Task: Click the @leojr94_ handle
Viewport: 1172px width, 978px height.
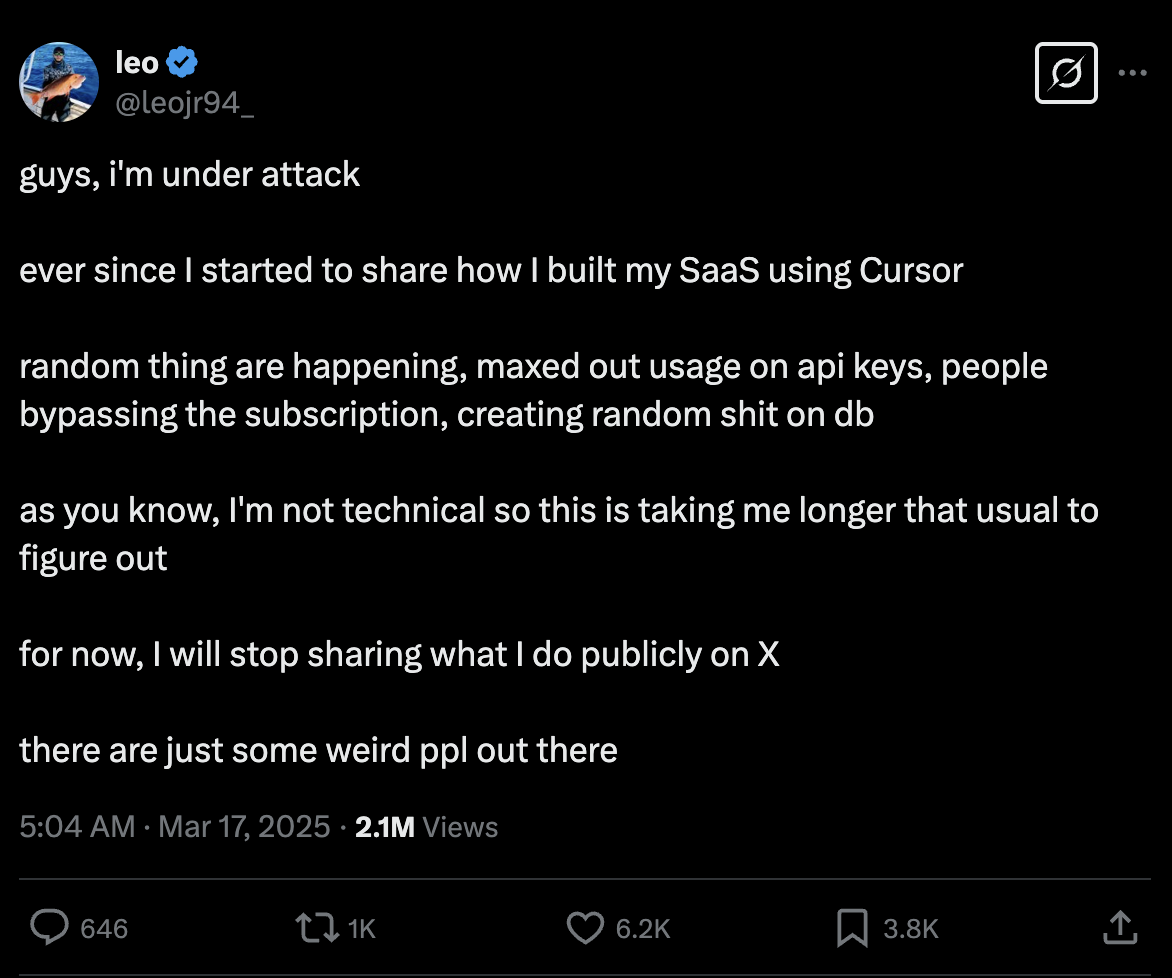Action: [185, 102]
